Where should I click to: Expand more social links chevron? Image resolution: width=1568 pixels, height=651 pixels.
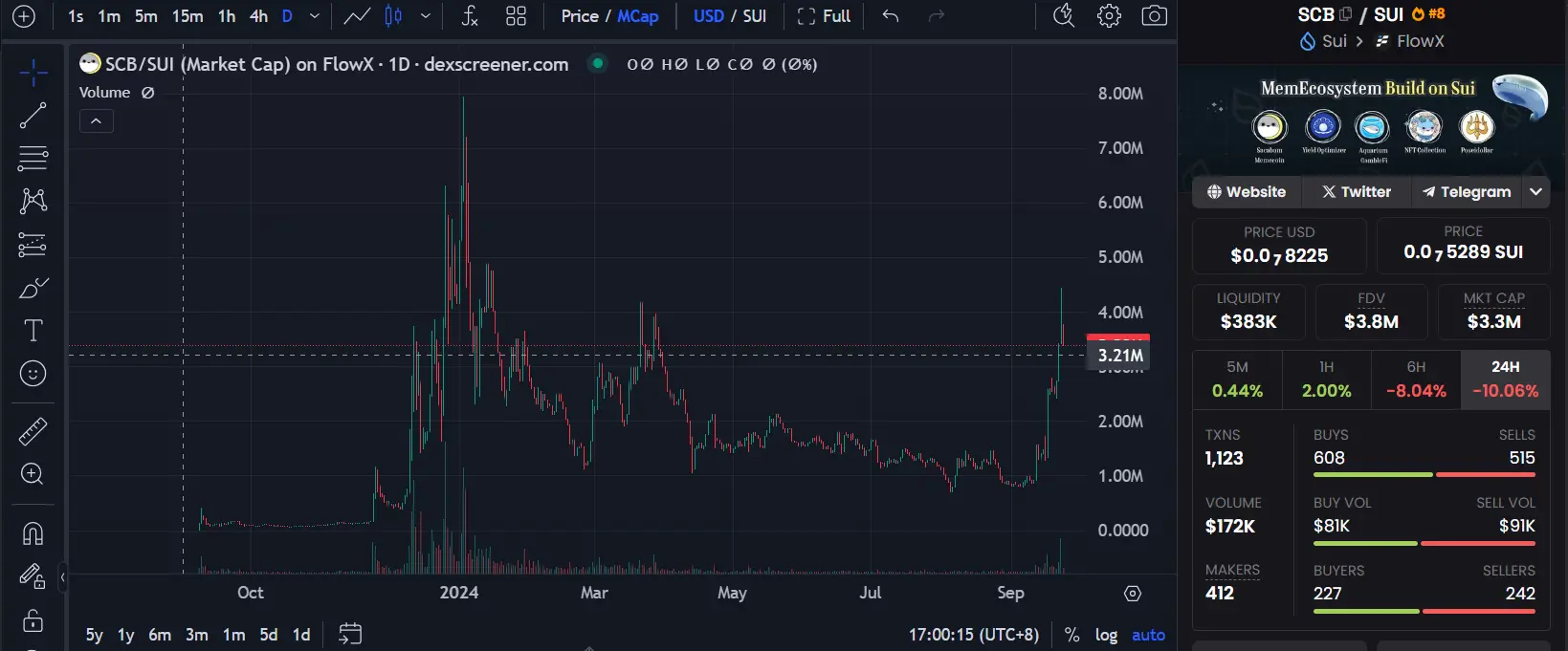tap(1535, 191)
